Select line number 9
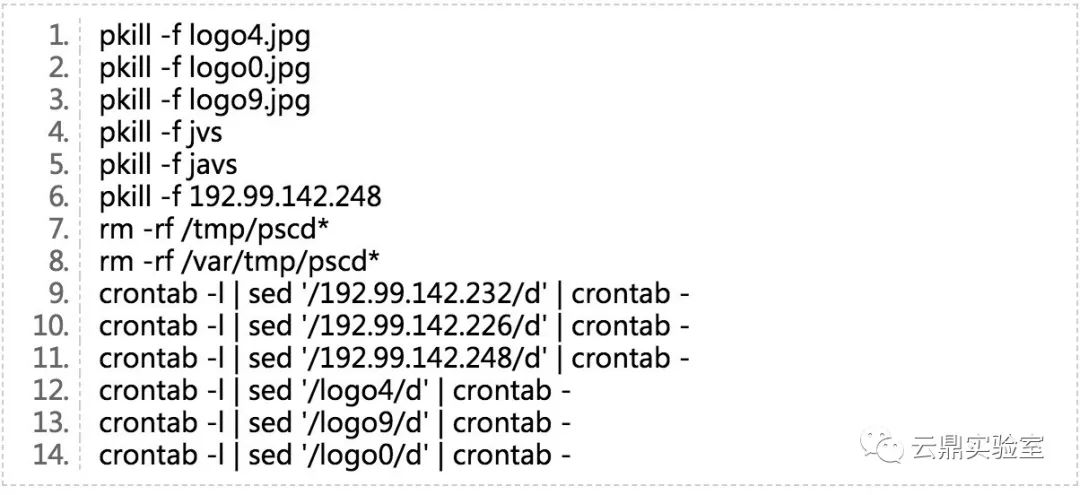Viewport: 1080px width, 495px height. (x=59, y=294)
